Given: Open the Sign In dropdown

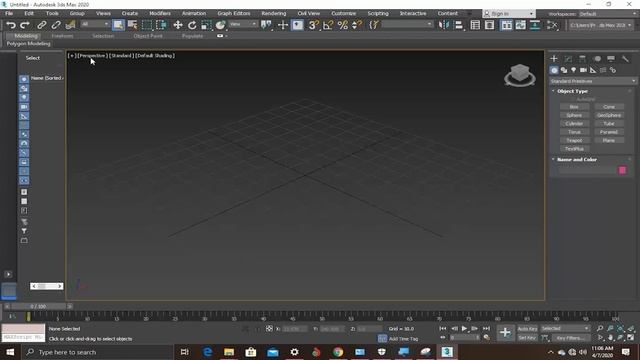Looking at the screenshot, I should (x=508, y=13).
